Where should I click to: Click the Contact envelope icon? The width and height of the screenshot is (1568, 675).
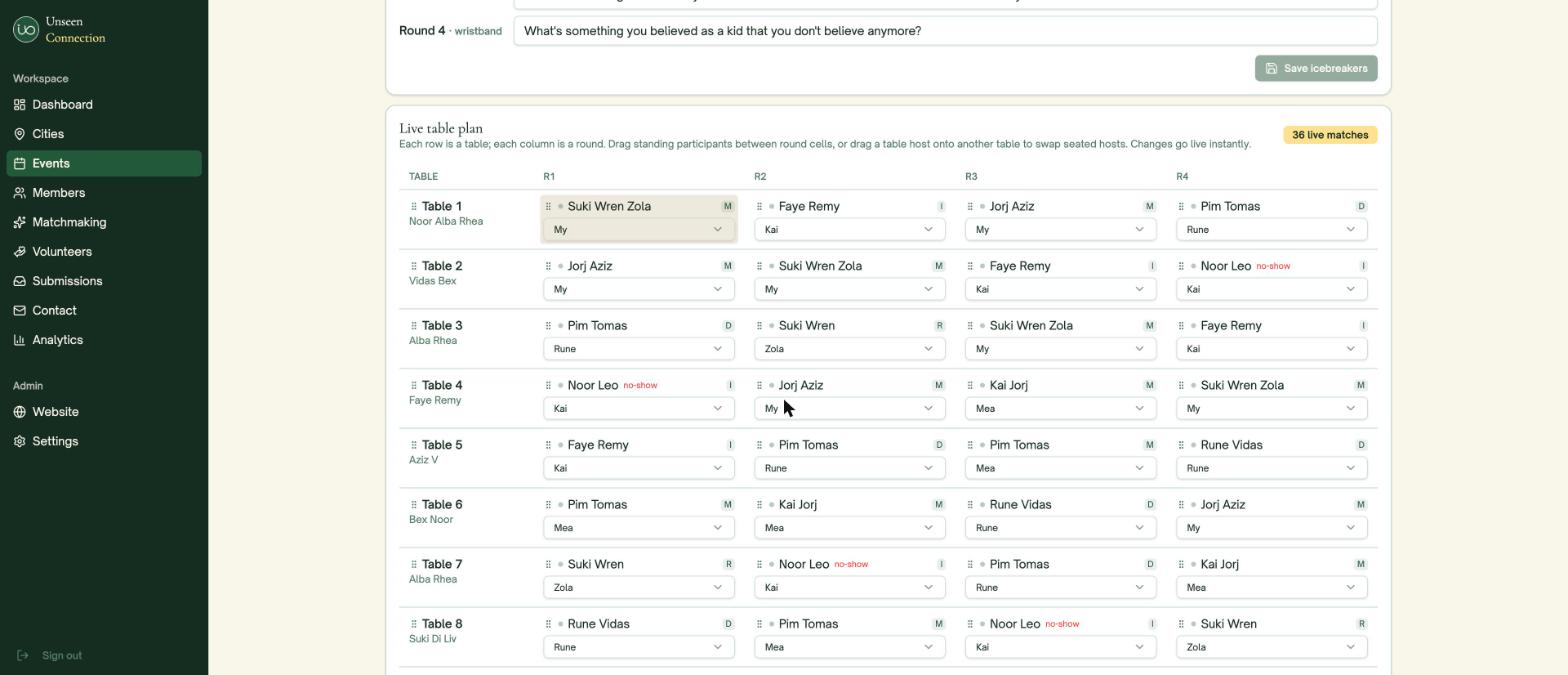(x=19, y=311)
